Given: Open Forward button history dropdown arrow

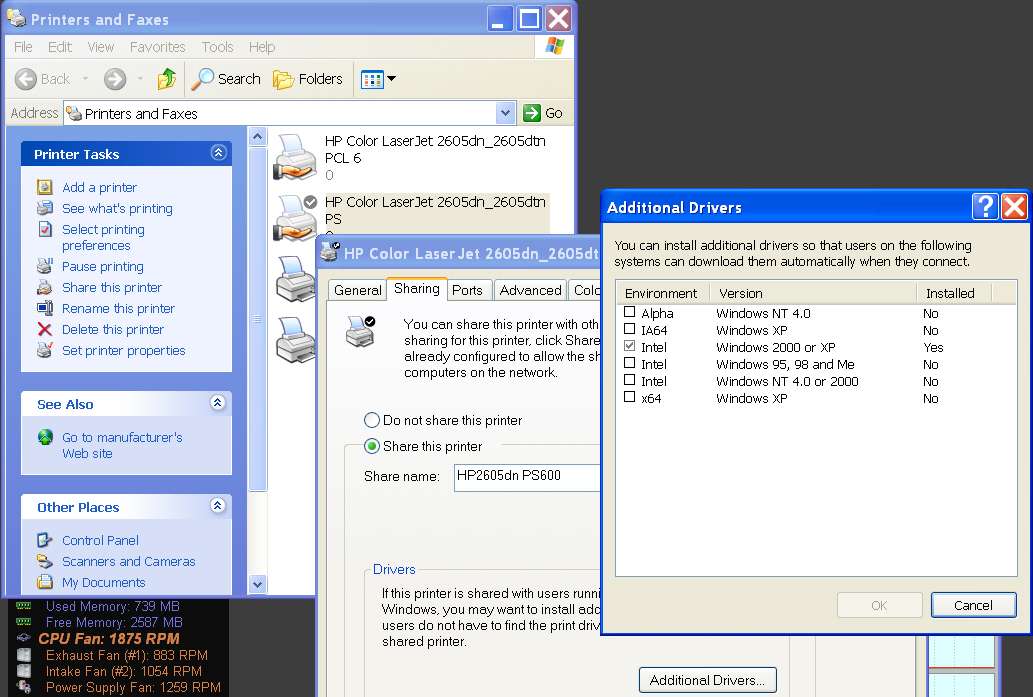Looking at the screenshot, I should click(x=140, y=79).
